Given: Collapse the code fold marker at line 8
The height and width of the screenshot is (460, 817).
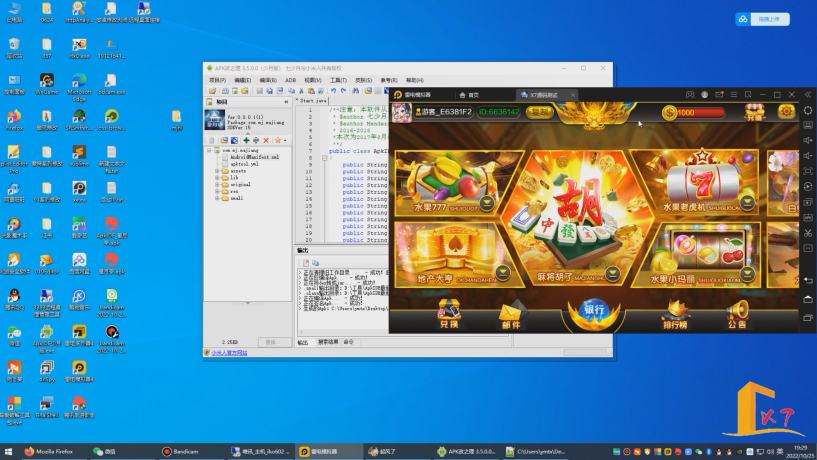Looking at the screenshot, I should coord(324,157).
